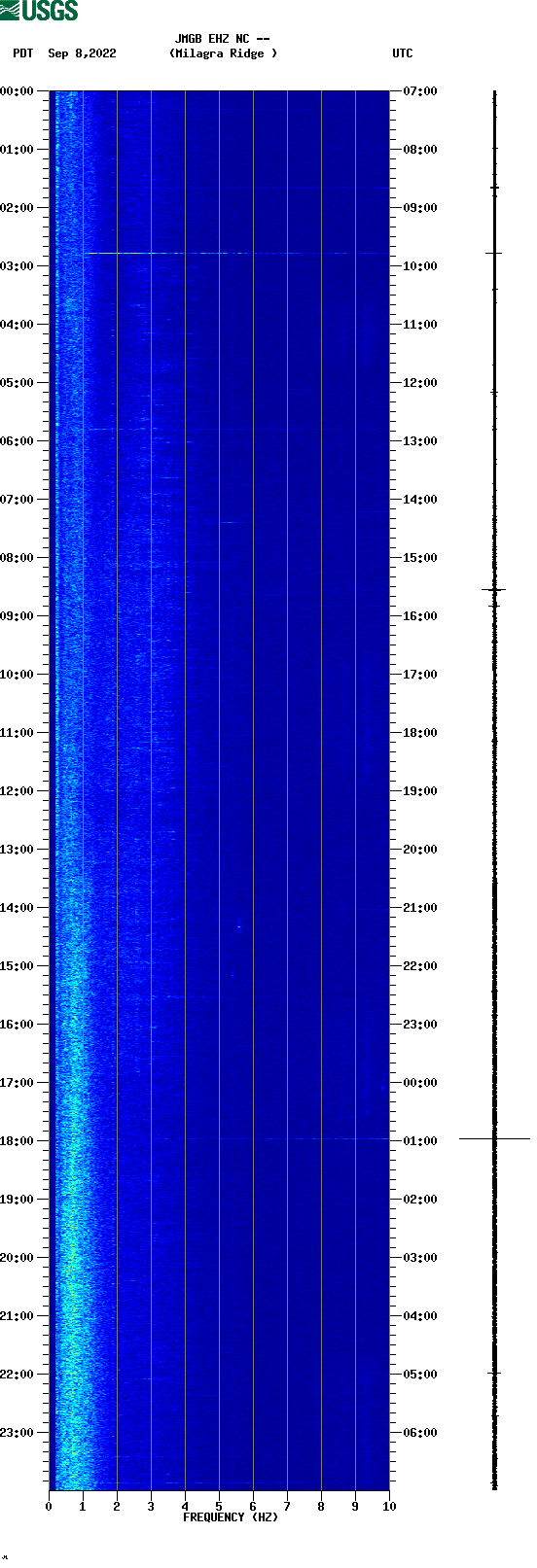Click the station title 'JMGB EHZ NC --'

223,39
